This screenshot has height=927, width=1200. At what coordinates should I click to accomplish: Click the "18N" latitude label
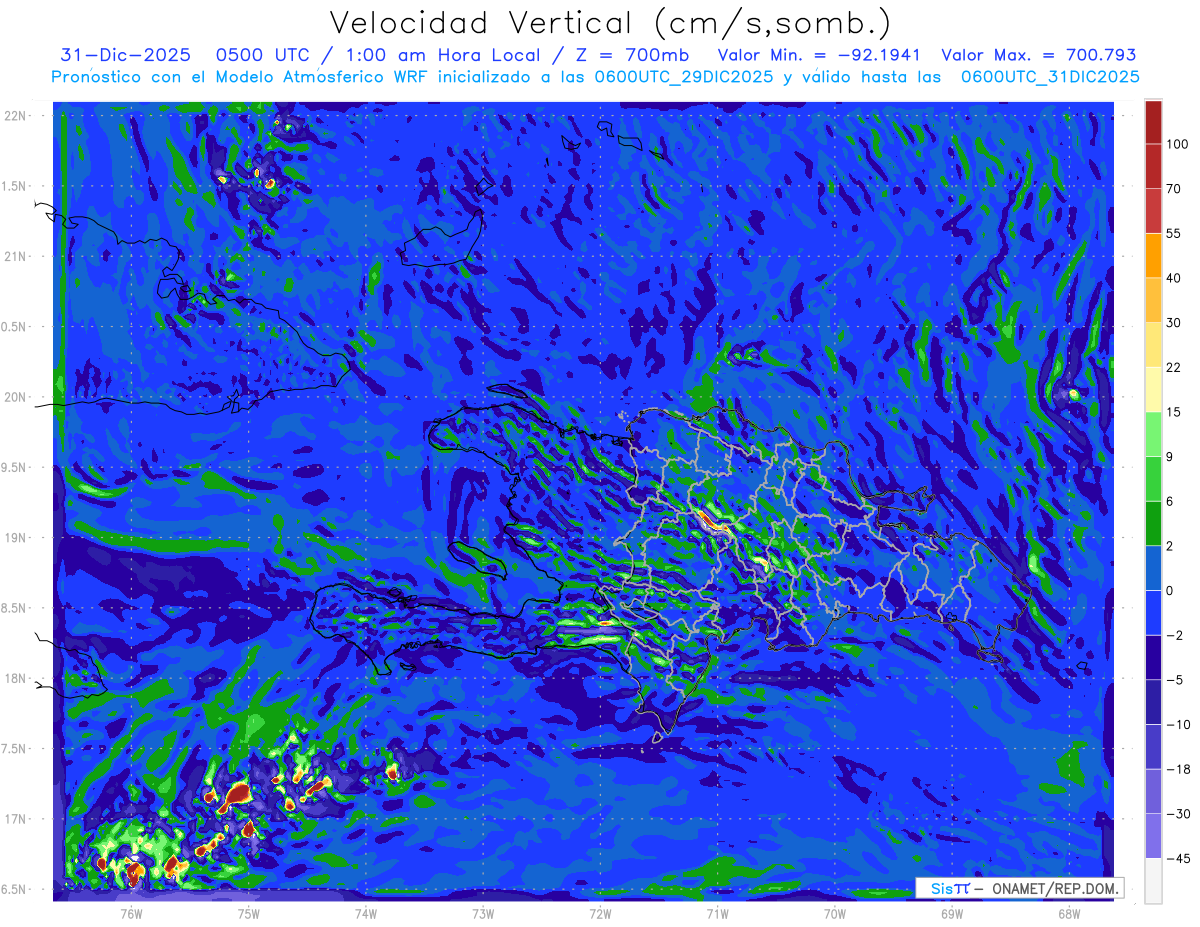click(15, 679)
